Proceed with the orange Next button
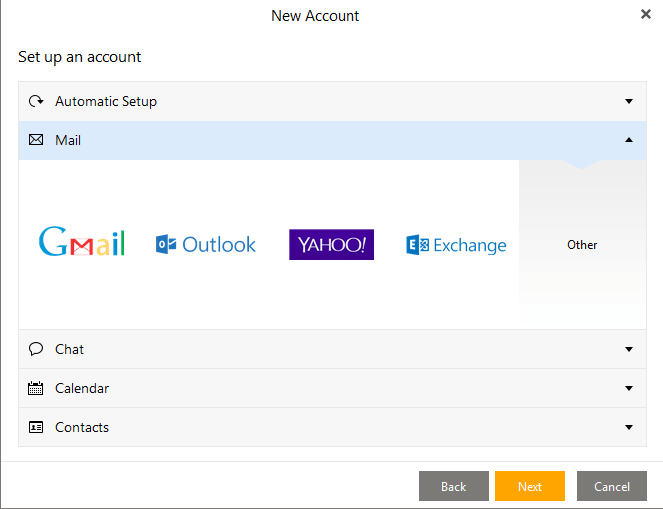Viewport: 663px width, 509px height. tap(530, 486)
